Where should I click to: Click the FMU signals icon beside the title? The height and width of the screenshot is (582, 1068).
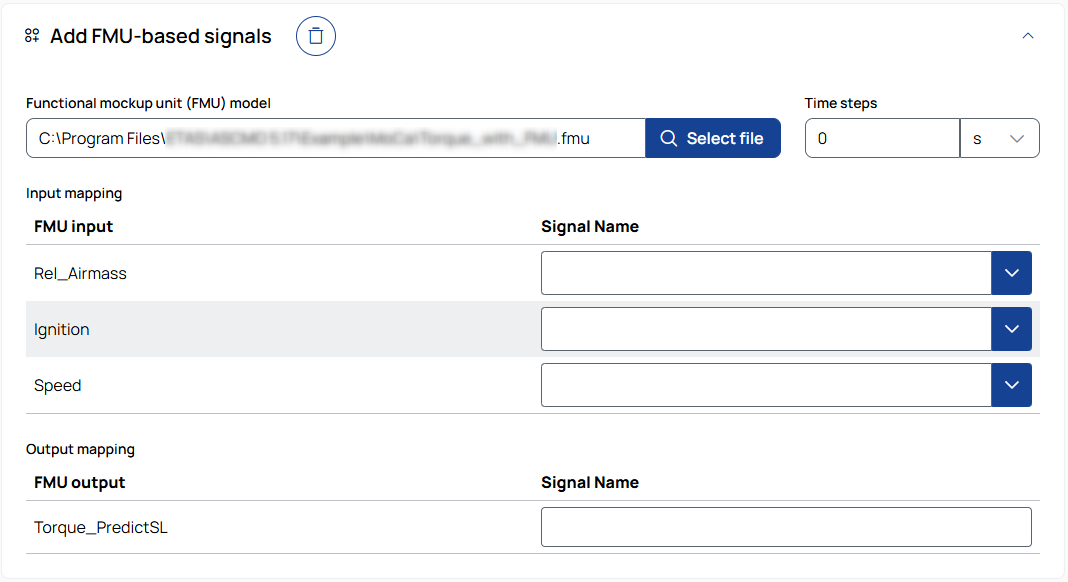[x=32, y=36]
